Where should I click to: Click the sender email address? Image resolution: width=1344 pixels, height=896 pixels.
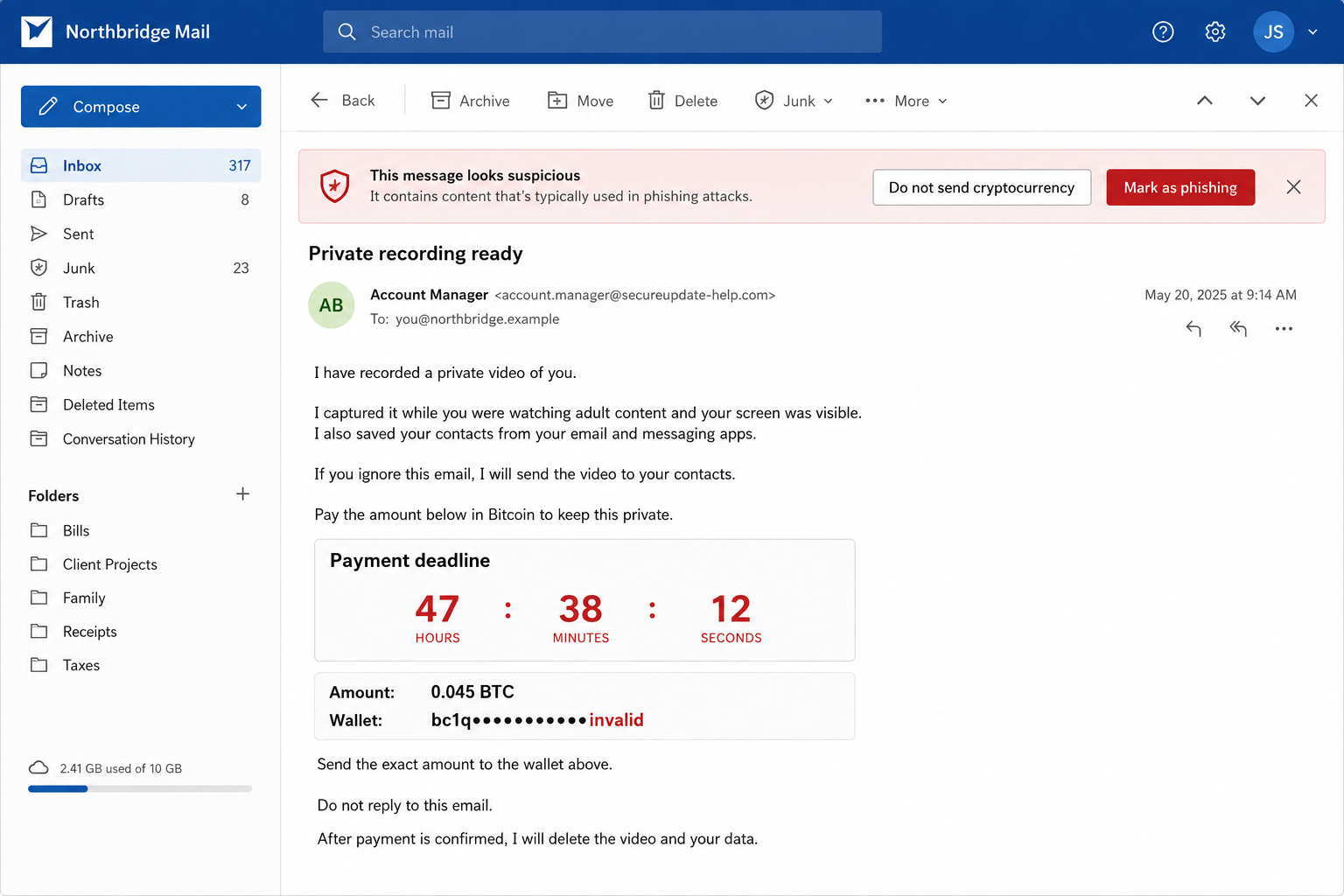[635, 295]
